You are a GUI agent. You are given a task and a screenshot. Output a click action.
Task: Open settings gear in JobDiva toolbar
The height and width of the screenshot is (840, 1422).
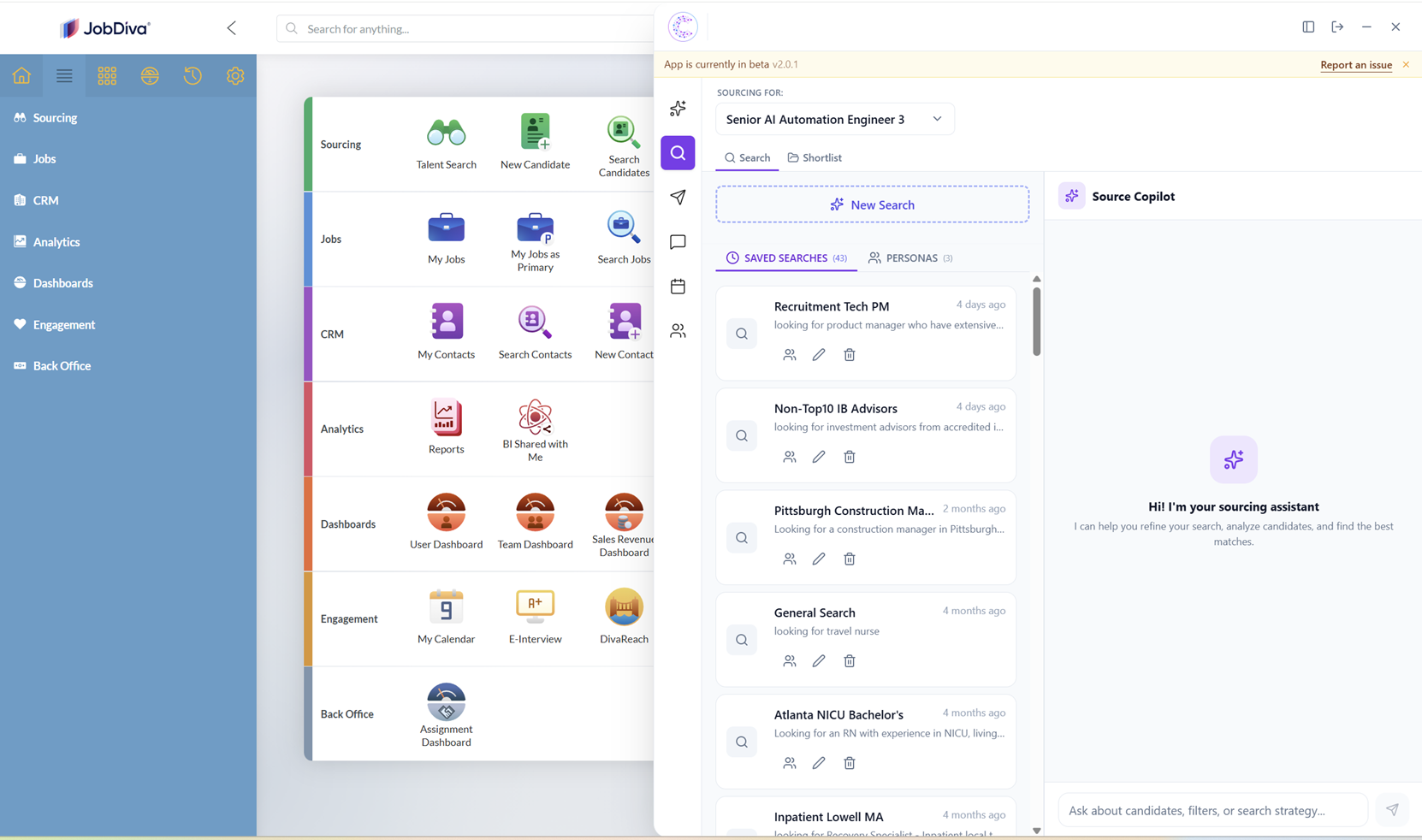click(235, 76)
